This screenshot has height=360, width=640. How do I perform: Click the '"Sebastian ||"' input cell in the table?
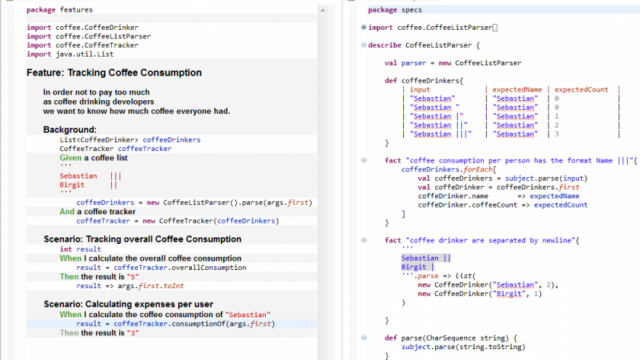click(x=439, y=125)
